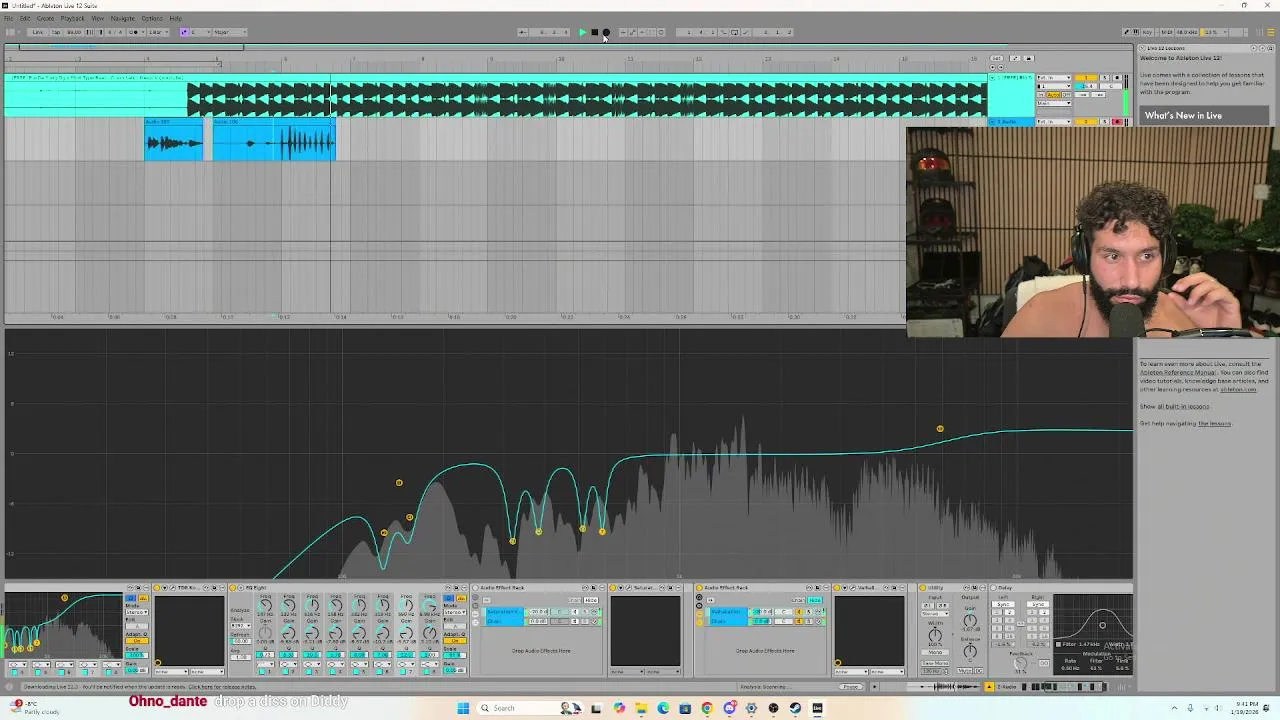Open the Ableton Live taskbar icon

click(817, 708)
